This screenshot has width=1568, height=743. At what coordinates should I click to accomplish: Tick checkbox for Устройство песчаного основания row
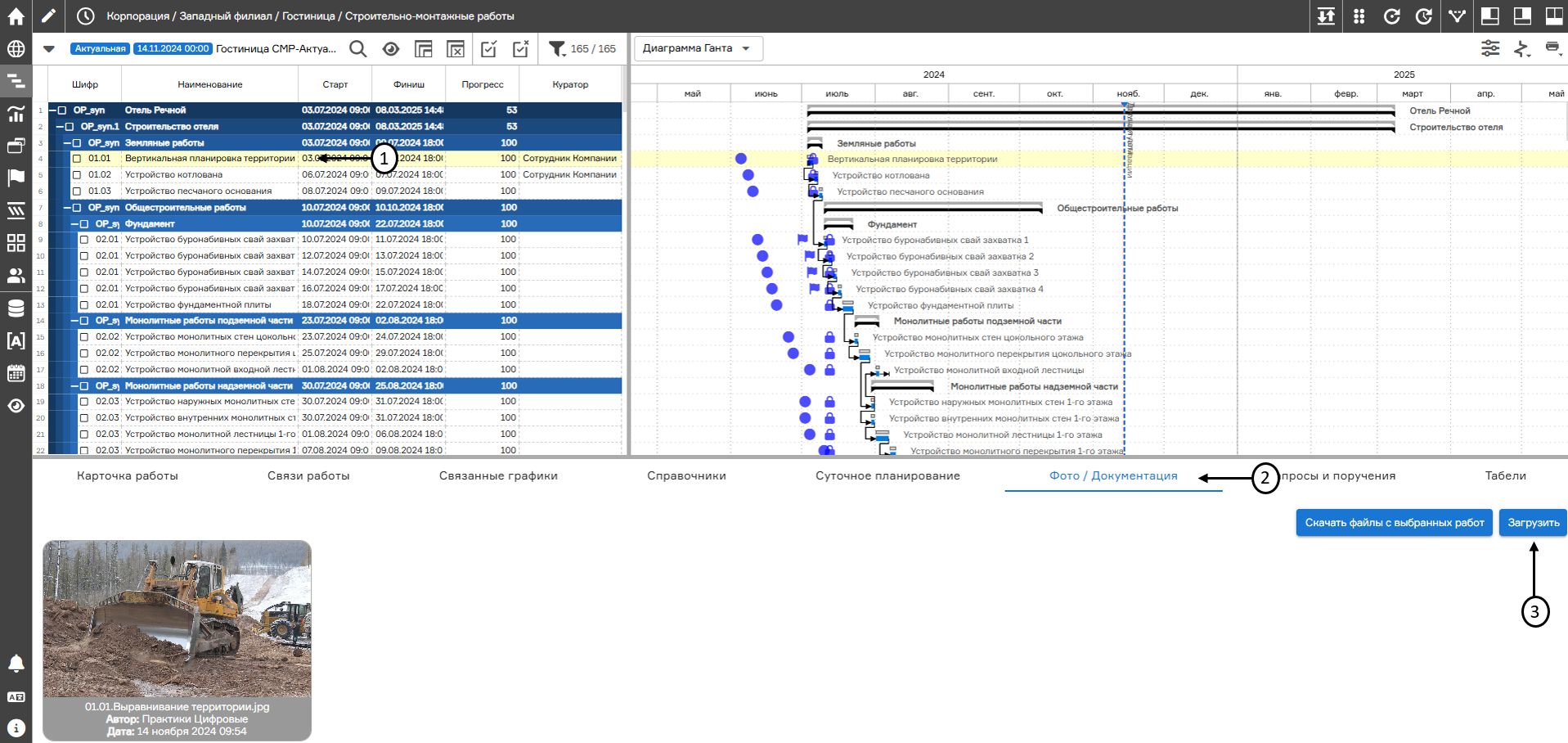pos(77,191)
